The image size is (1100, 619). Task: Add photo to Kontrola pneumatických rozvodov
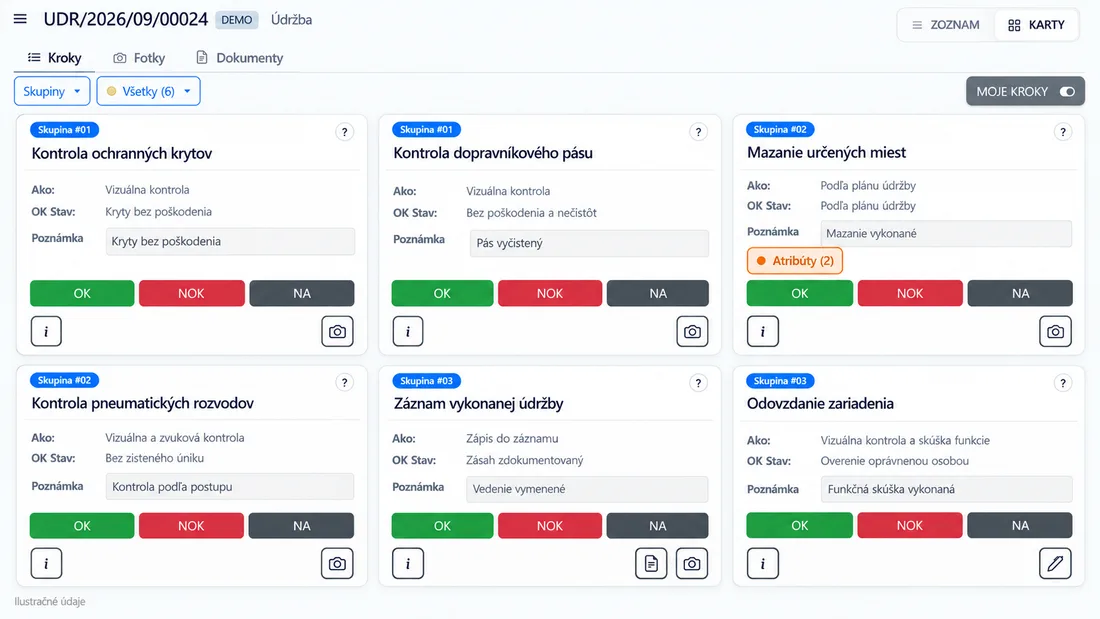click(337, 564)
